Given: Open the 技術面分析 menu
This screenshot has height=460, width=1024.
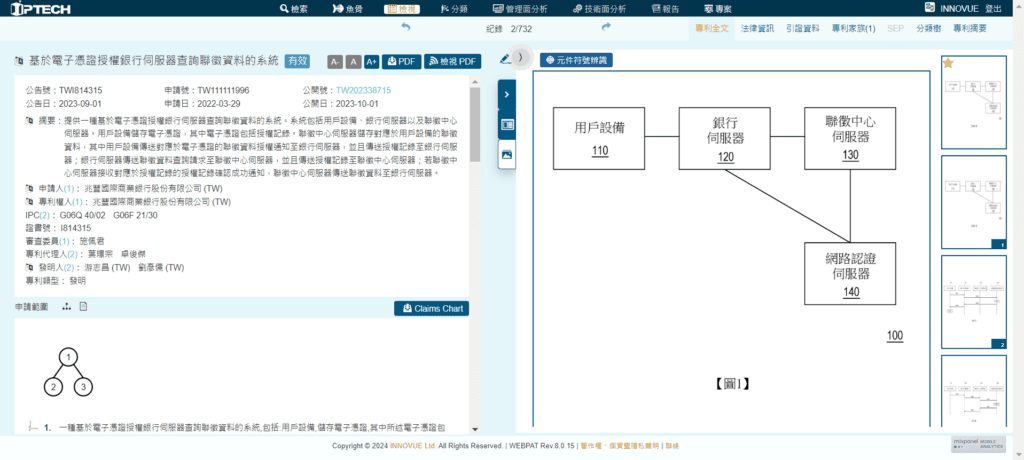Looking at the screenshot, I should tap(598, 8).
